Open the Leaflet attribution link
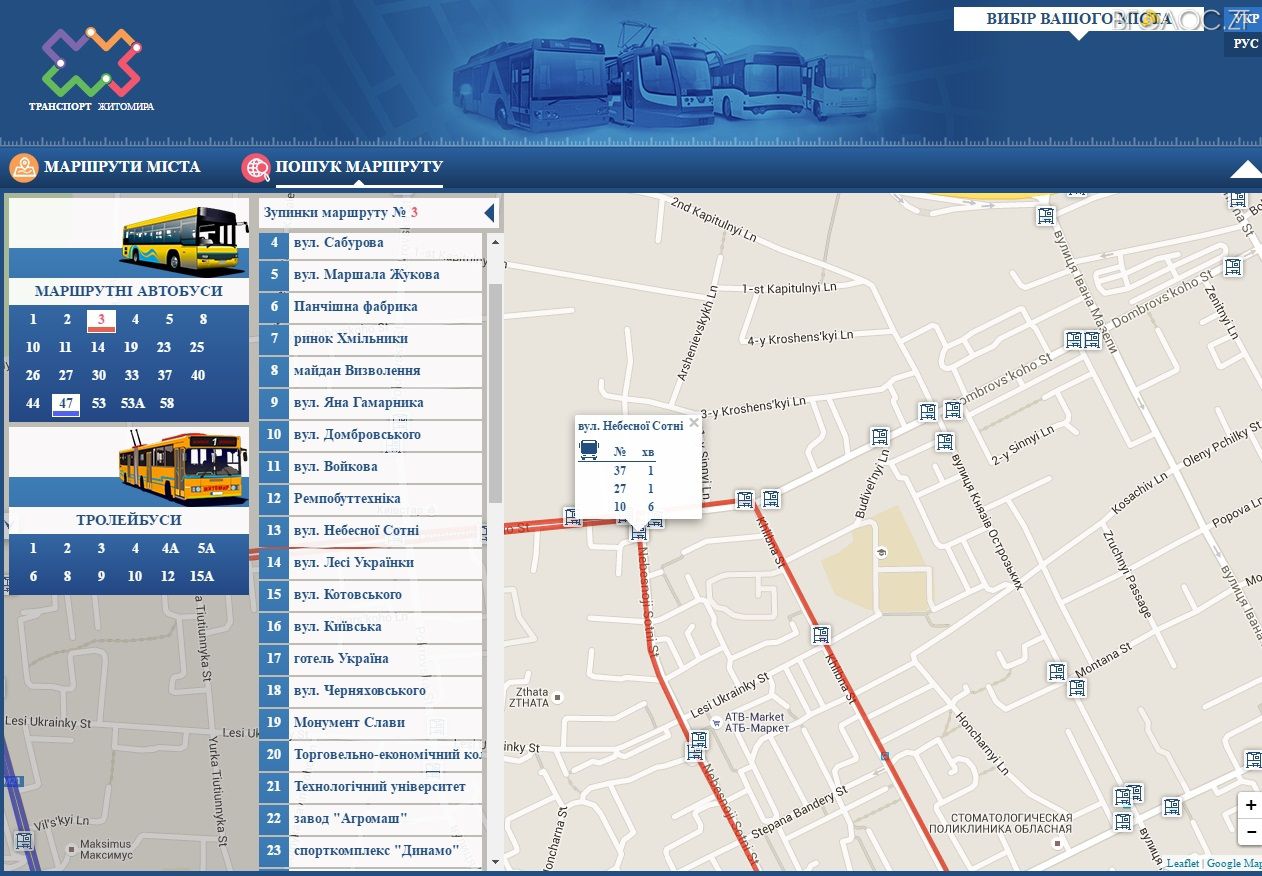The width and height of the screenshot is (1262, 876). 1182,863
